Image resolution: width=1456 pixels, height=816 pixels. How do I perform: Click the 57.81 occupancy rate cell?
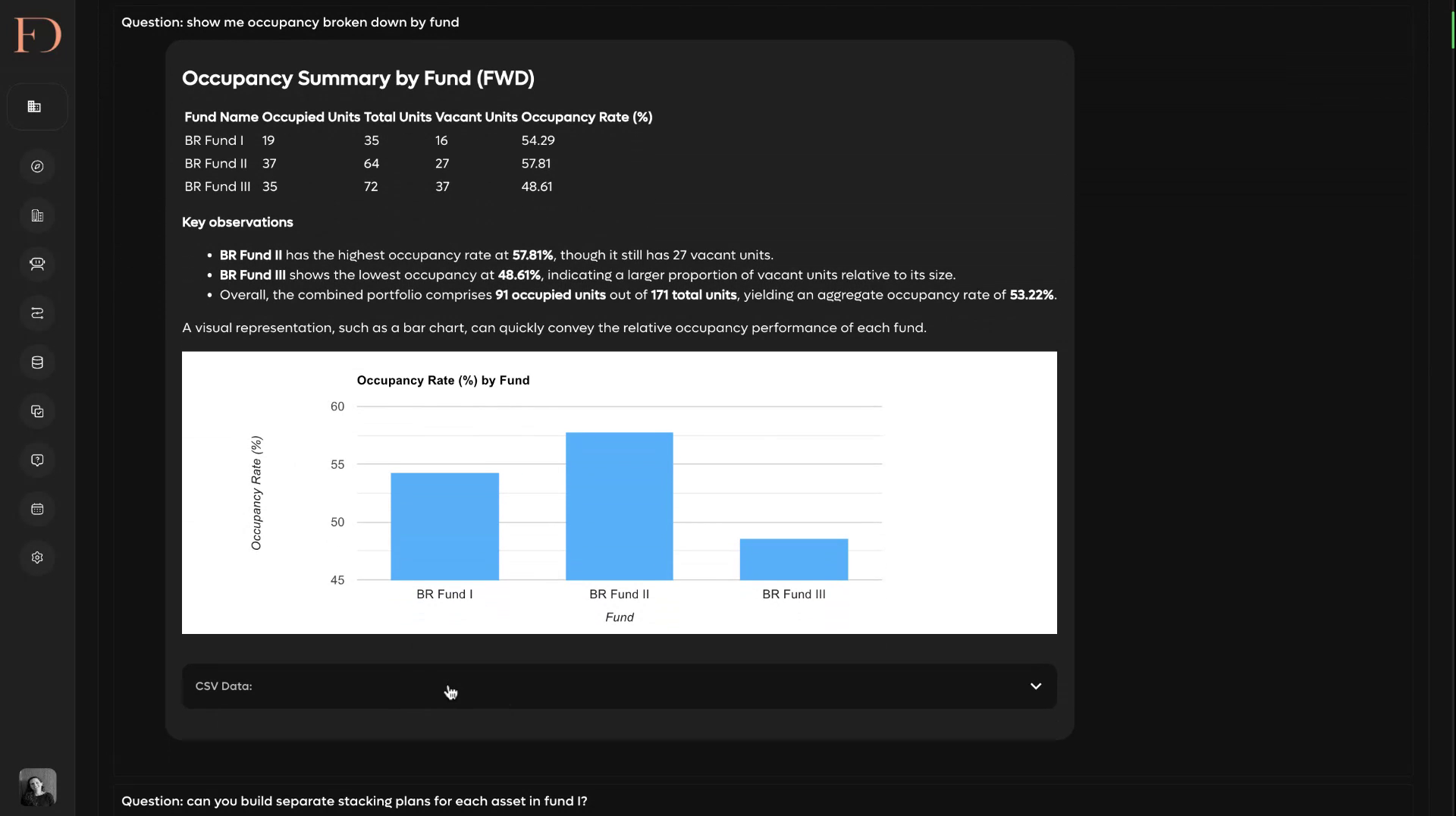click(536, 164)
